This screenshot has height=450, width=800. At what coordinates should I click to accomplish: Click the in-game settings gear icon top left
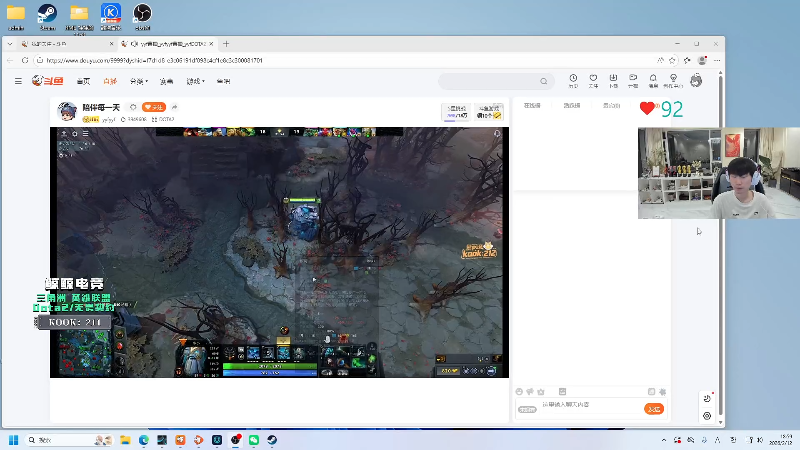(74, 134)
